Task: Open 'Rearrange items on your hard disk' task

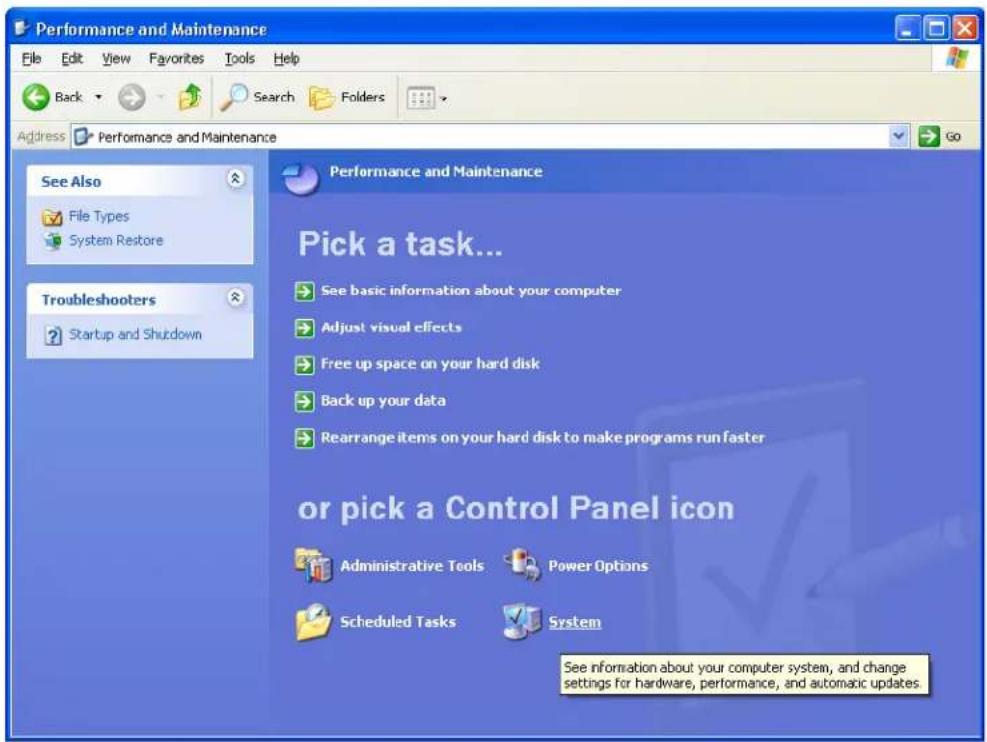Action: [543, 437]
